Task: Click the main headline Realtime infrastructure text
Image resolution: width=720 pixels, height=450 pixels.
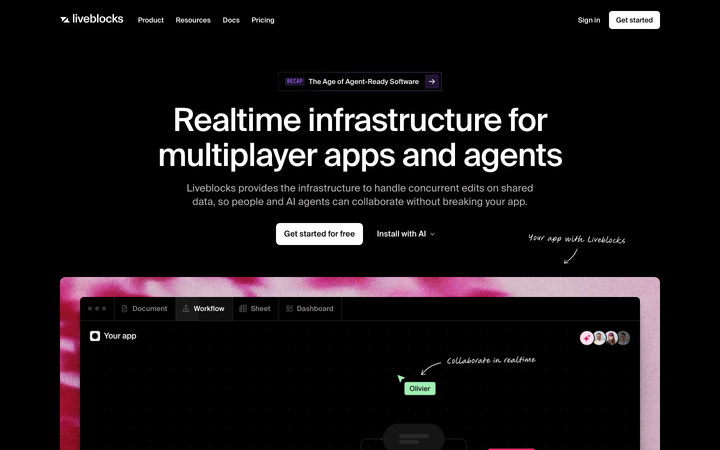Action: (360, 137)
